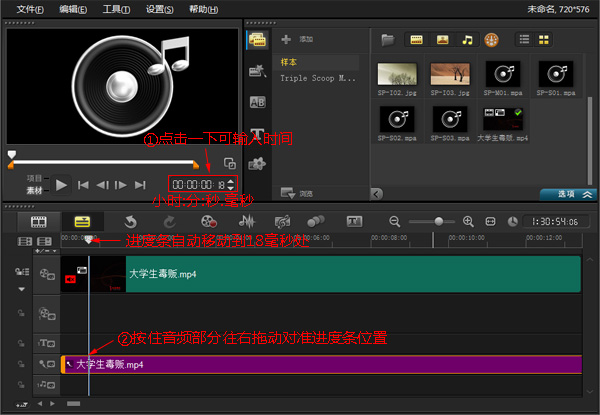Click the timeline scroll-left arrow
This screenshot has width=600, height=415.
coord(40,404)
